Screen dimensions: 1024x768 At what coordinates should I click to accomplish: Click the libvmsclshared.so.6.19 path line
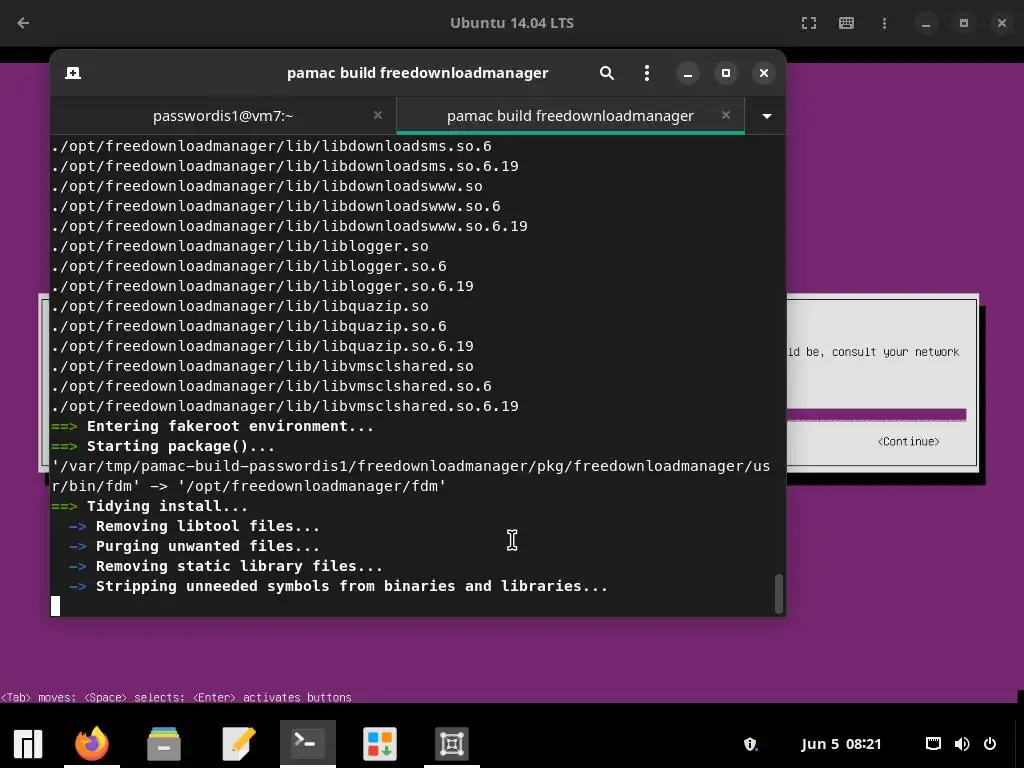(285, 406)
